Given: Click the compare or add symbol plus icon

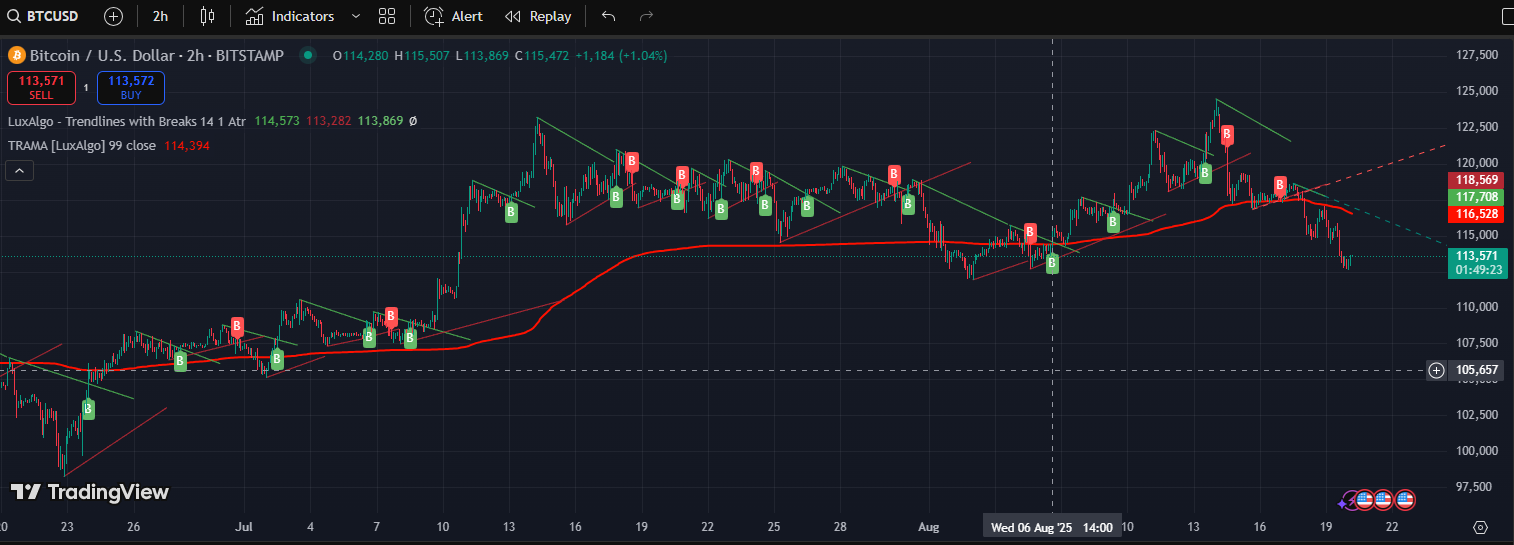Looking at the screenshot, I should click(114, 16).
